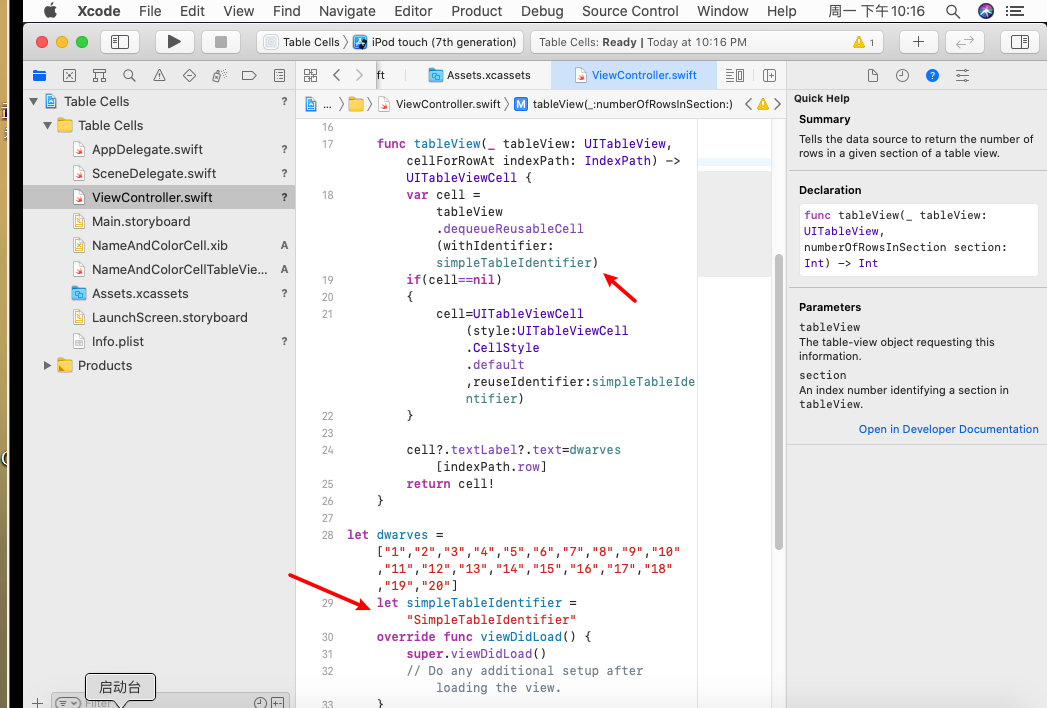Open the Breakpoint navigator
1047x708 pixels.
click(249, 75)
